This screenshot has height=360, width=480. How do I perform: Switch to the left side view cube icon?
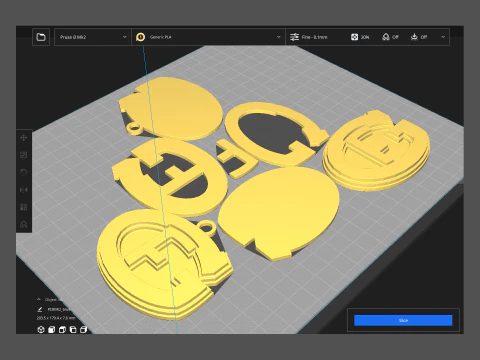pos(73,330)
